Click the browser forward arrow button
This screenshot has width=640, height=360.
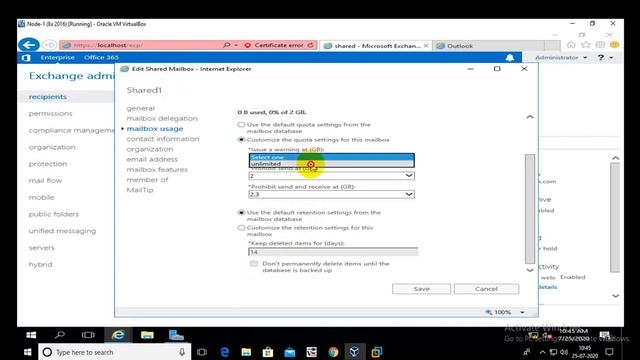(x=50, y=45)
